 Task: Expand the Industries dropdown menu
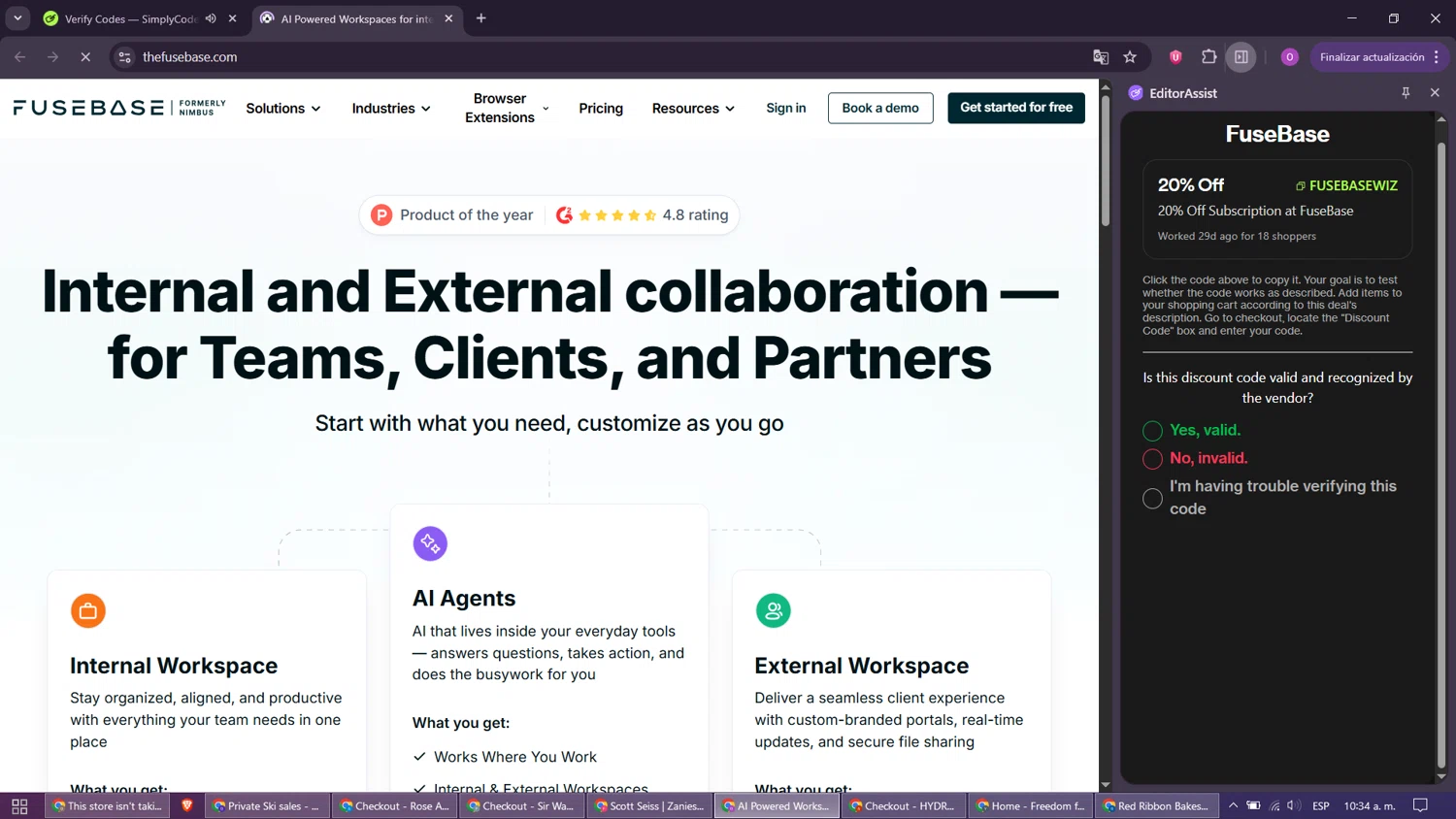point(391,109)
